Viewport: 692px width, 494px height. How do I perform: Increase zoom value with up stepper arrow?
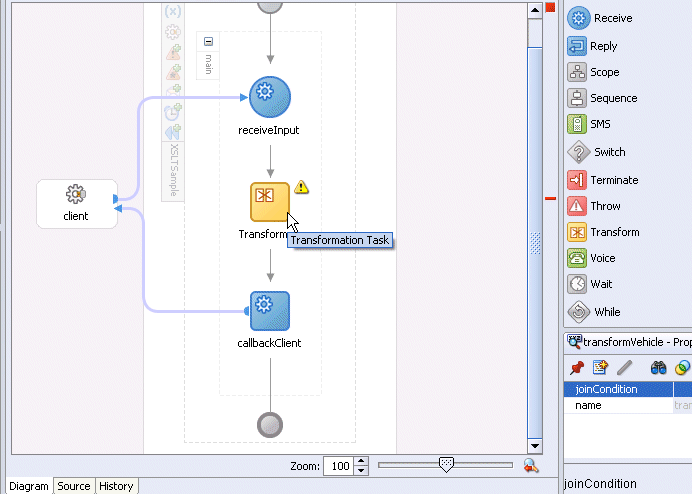[x=361, y=461]
